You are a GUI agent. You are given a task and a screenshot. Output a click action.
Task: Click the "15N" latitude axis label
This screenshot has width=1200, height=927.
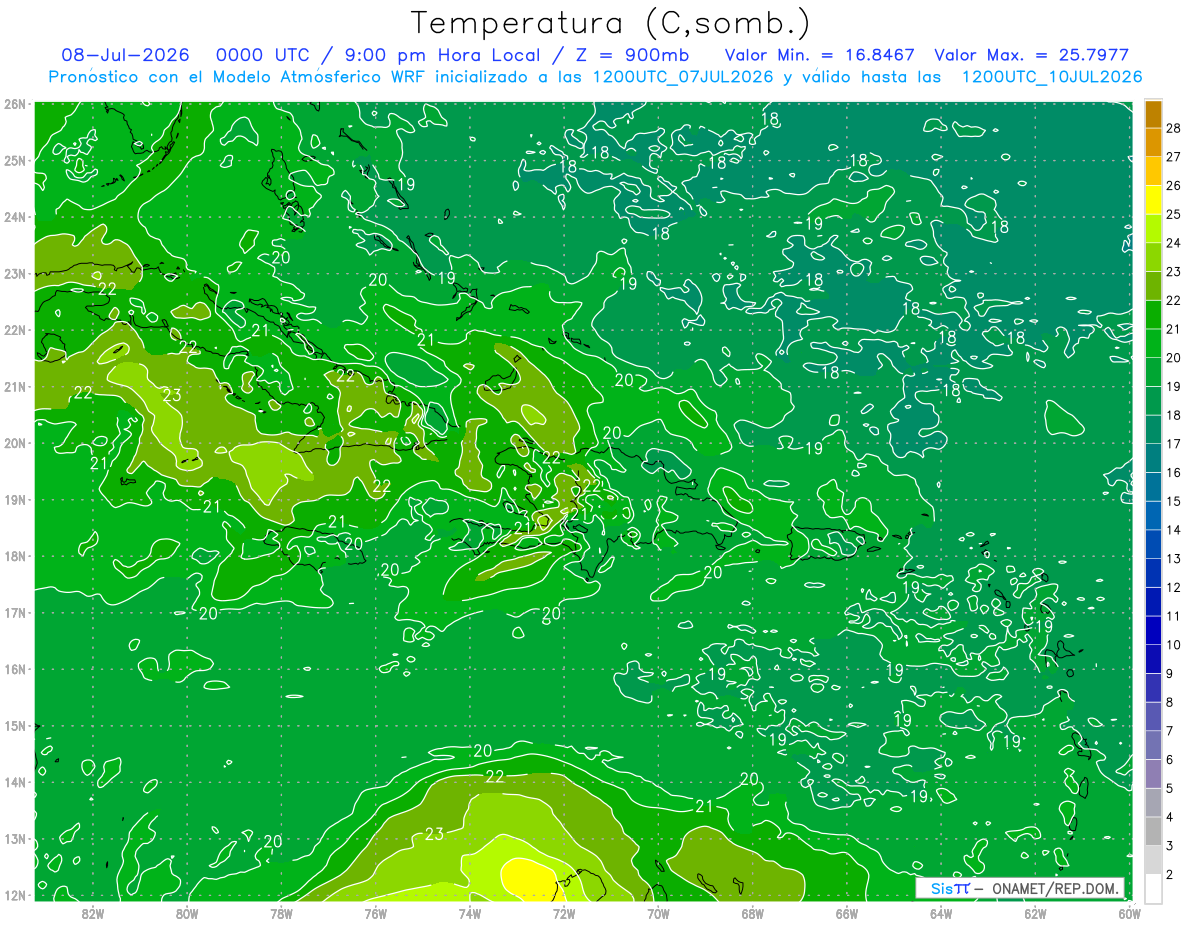(x=16, y=725)
